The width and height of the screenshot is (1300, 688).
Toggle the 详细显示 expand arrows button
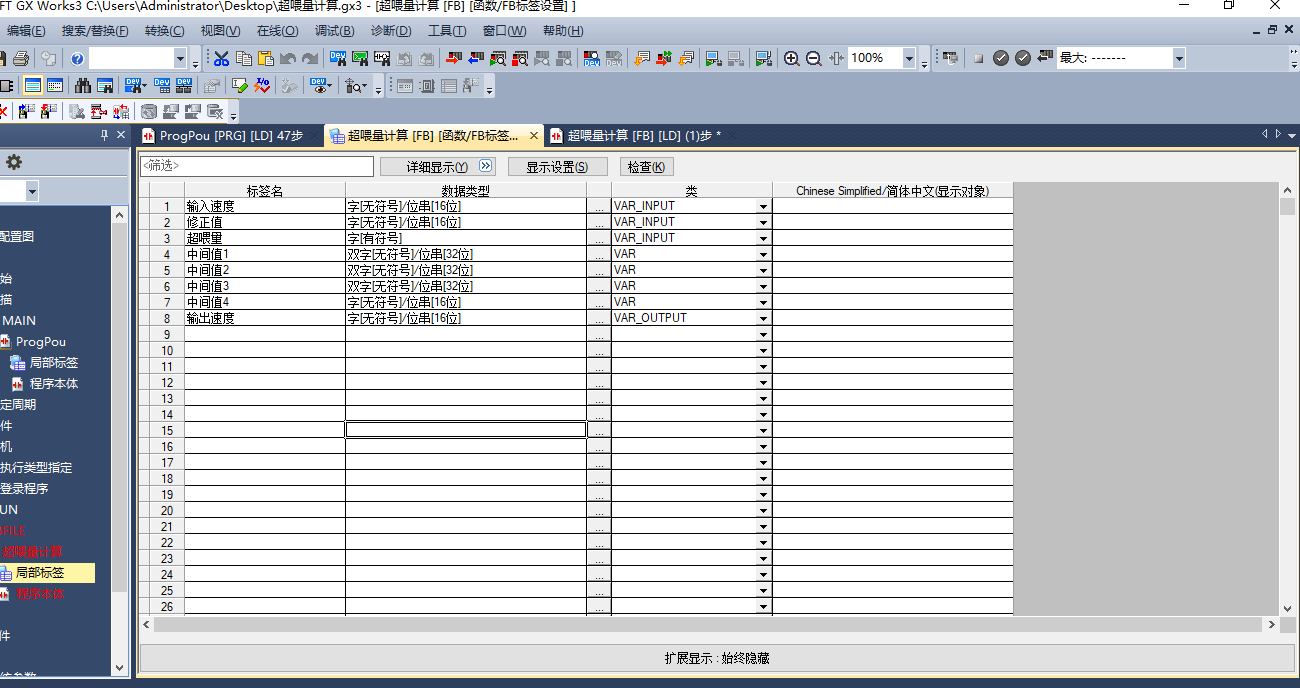(486, 166)
